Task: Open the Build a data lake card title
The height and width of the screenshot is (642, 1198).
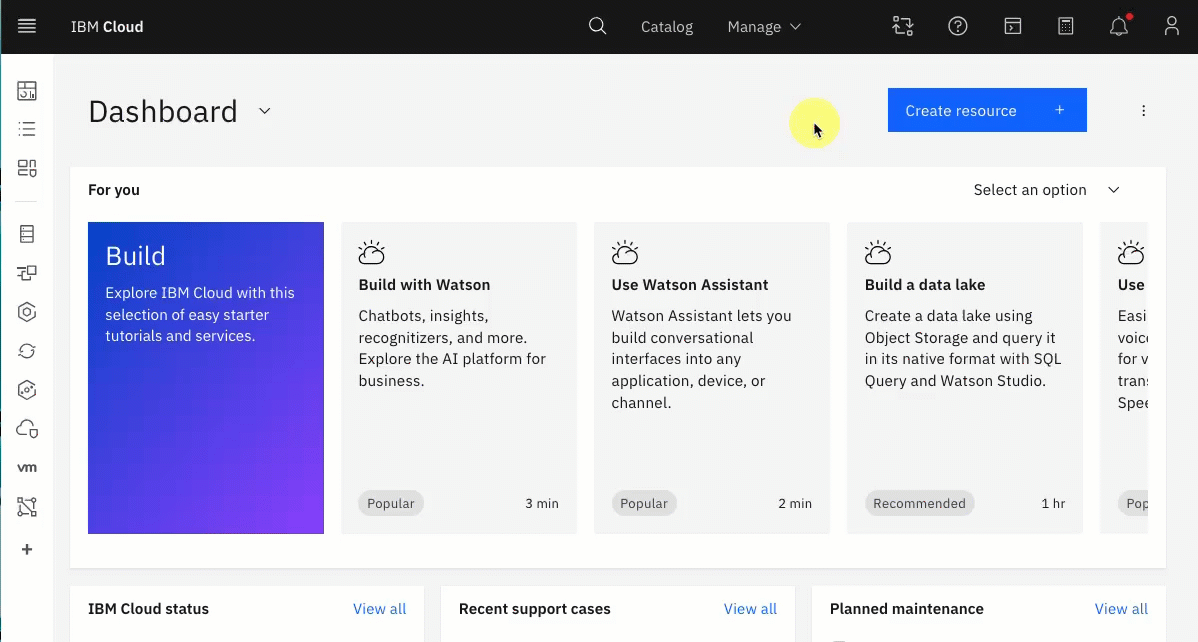Action: point(924,285)
